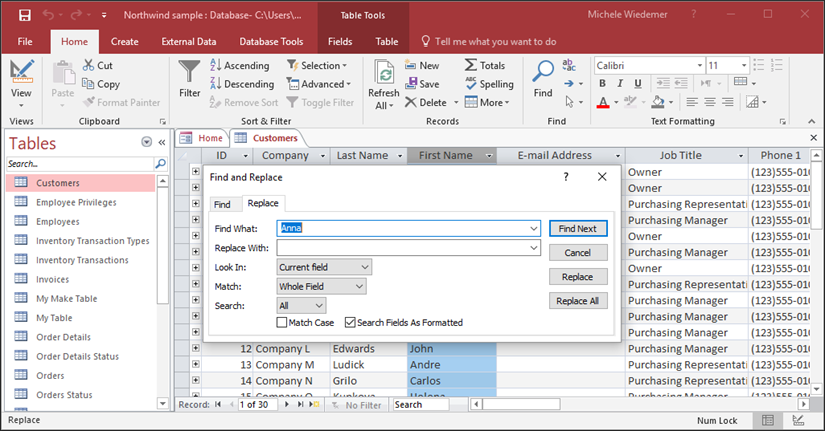Apply Bold text formatting

point(602,83)
